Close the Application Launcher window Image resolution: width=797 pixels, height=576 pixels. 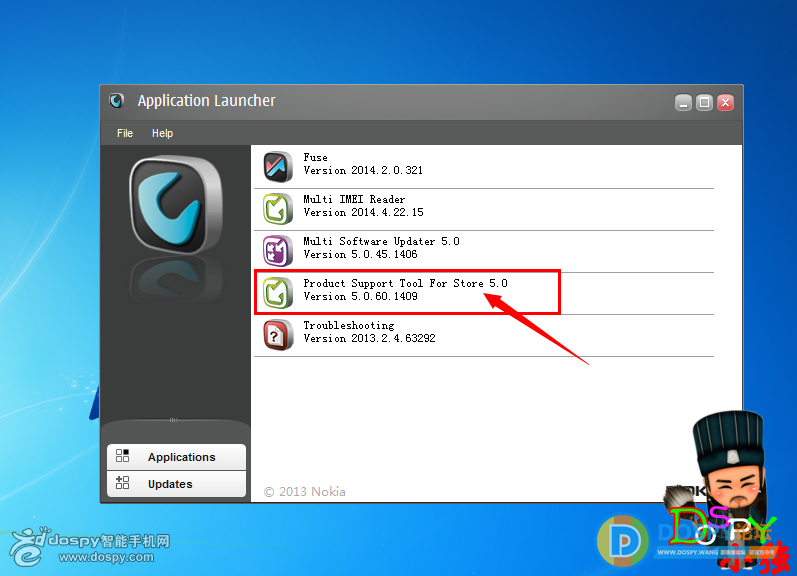(725, 103)
